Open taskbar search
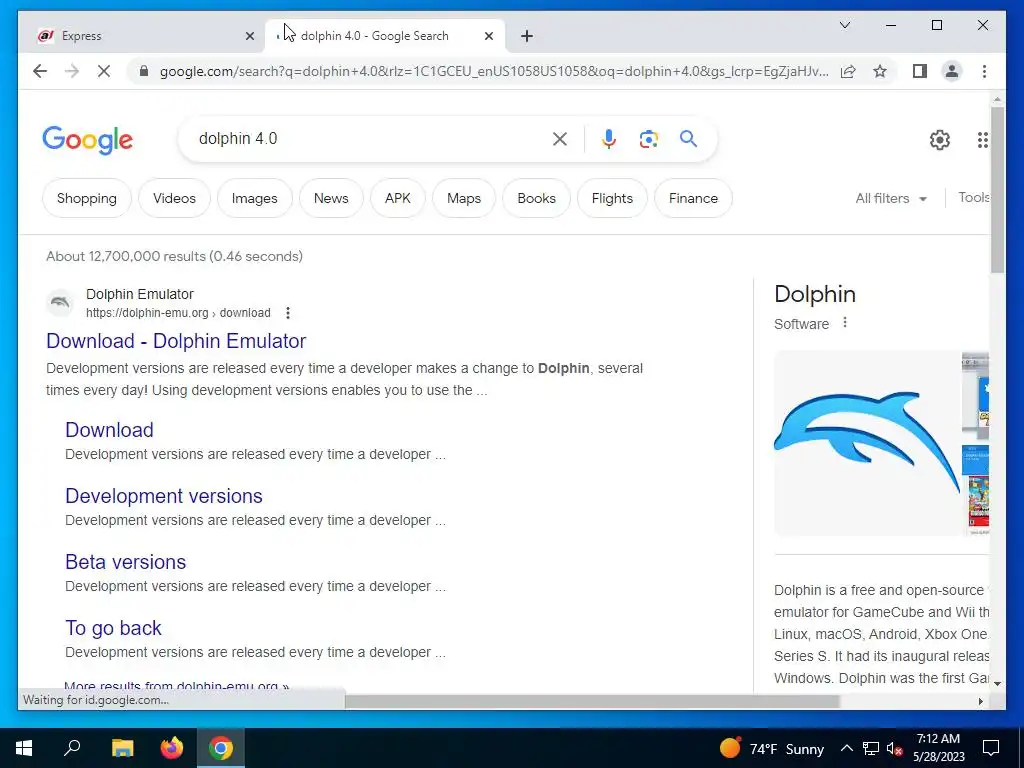1024x768 pixels. 72,748
